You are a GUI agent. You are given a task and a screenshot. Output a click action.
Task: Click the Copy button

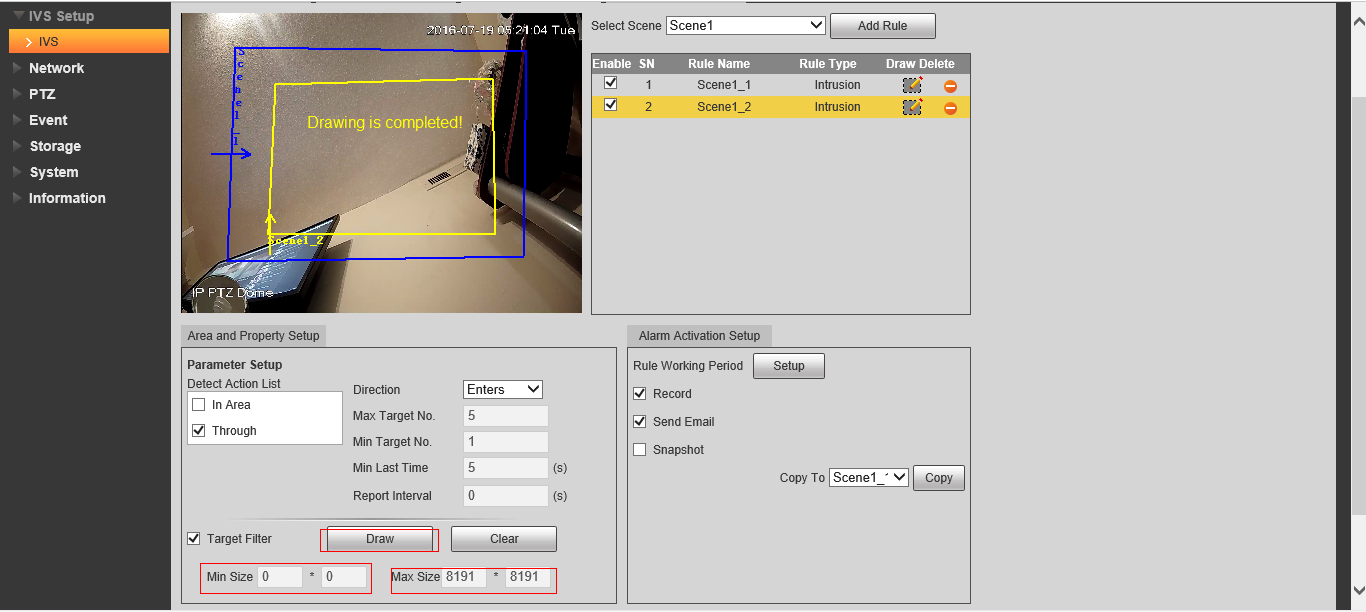(939, 478)
